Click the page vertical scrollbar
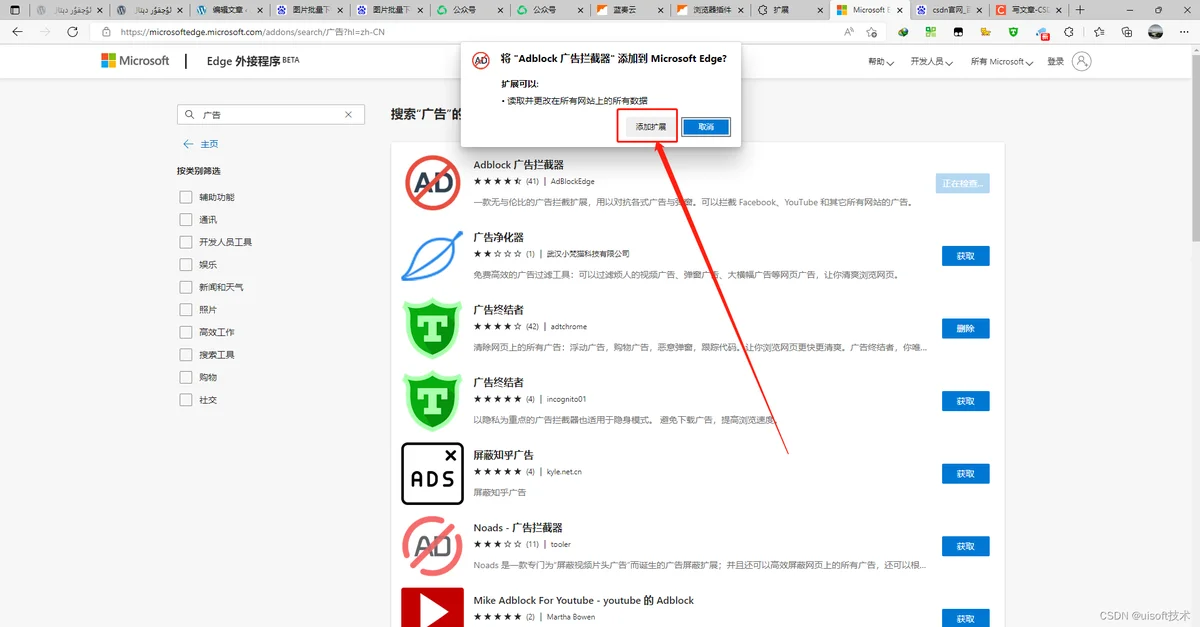The image size is (1200, 627). (1194, 150)
